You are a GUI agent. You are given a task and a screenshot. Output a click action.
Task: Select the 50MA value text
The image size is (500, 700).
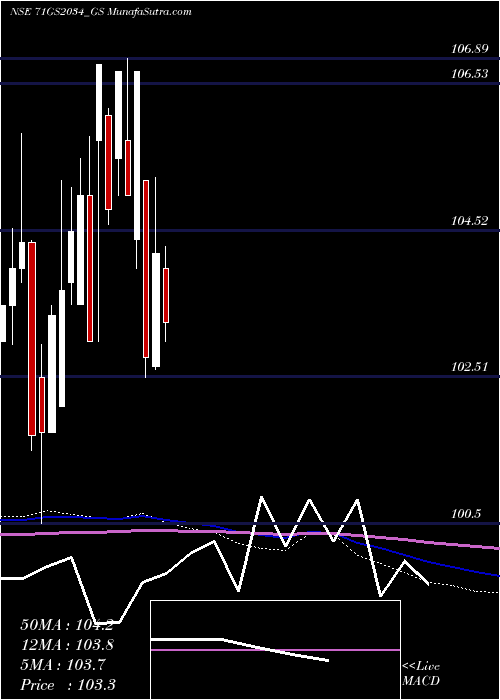(67, 625)
